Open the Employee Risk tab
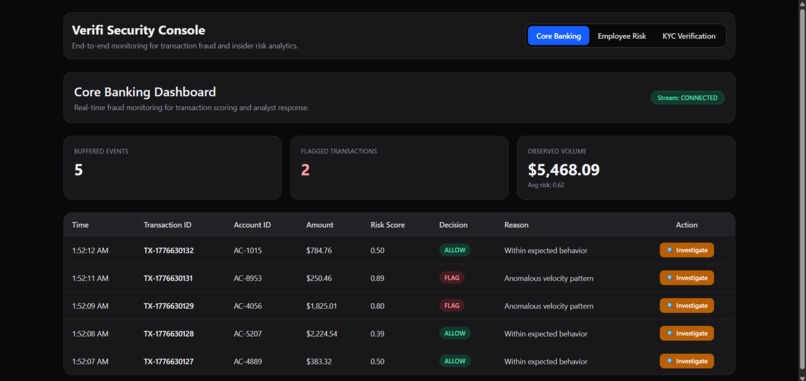The width and height of the screenshot is (806, 381). point(621,36)
